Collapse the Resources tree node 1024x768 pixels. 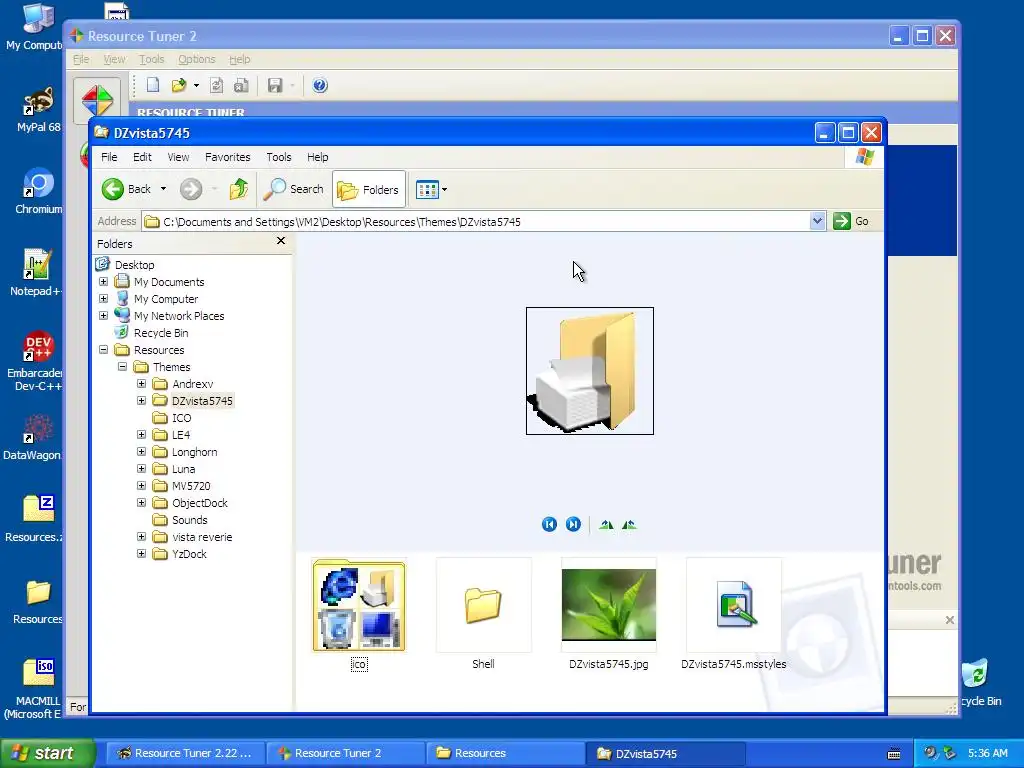pos(103,349)
